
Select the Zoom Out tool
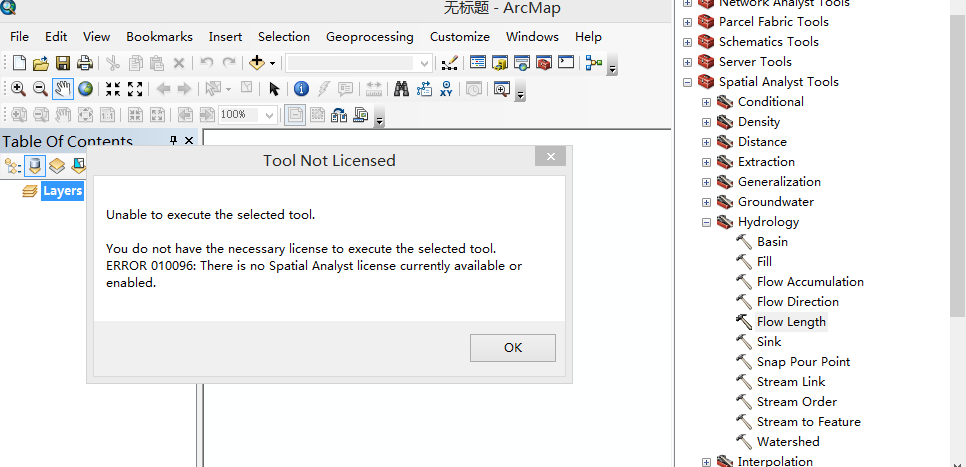[40, 89]
